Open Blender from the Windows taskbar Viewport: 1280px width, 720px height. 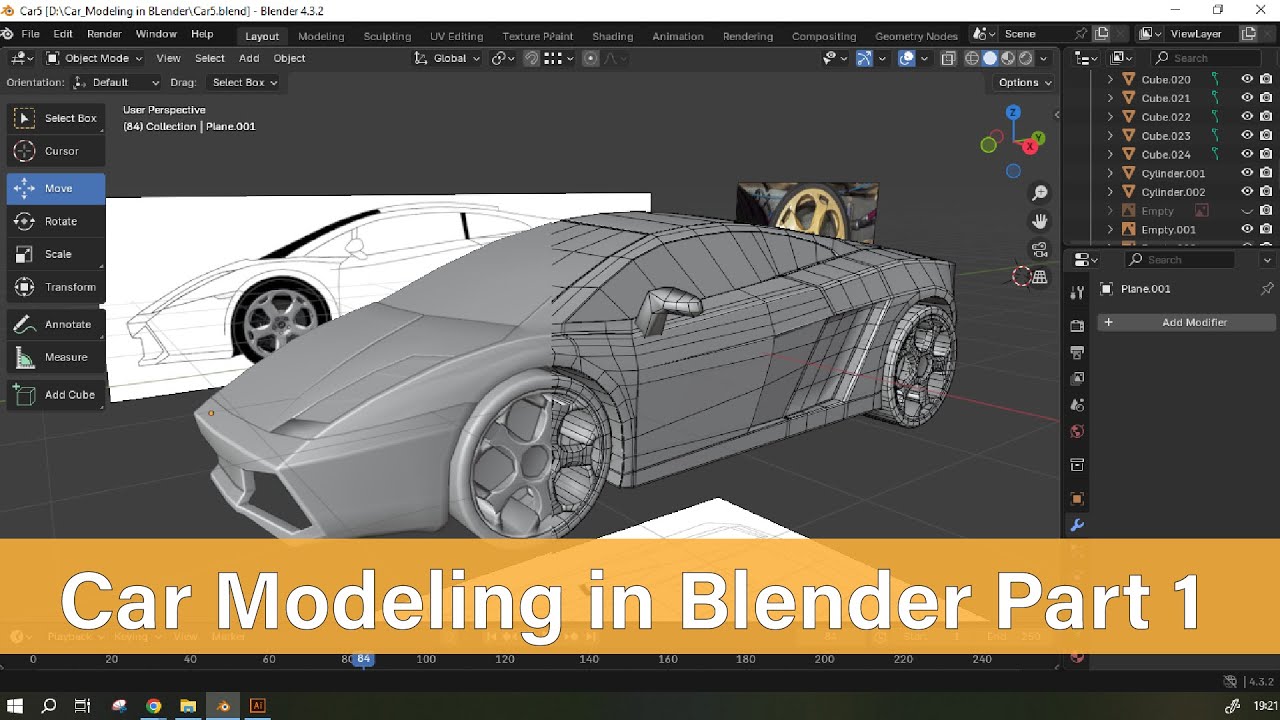223,706
